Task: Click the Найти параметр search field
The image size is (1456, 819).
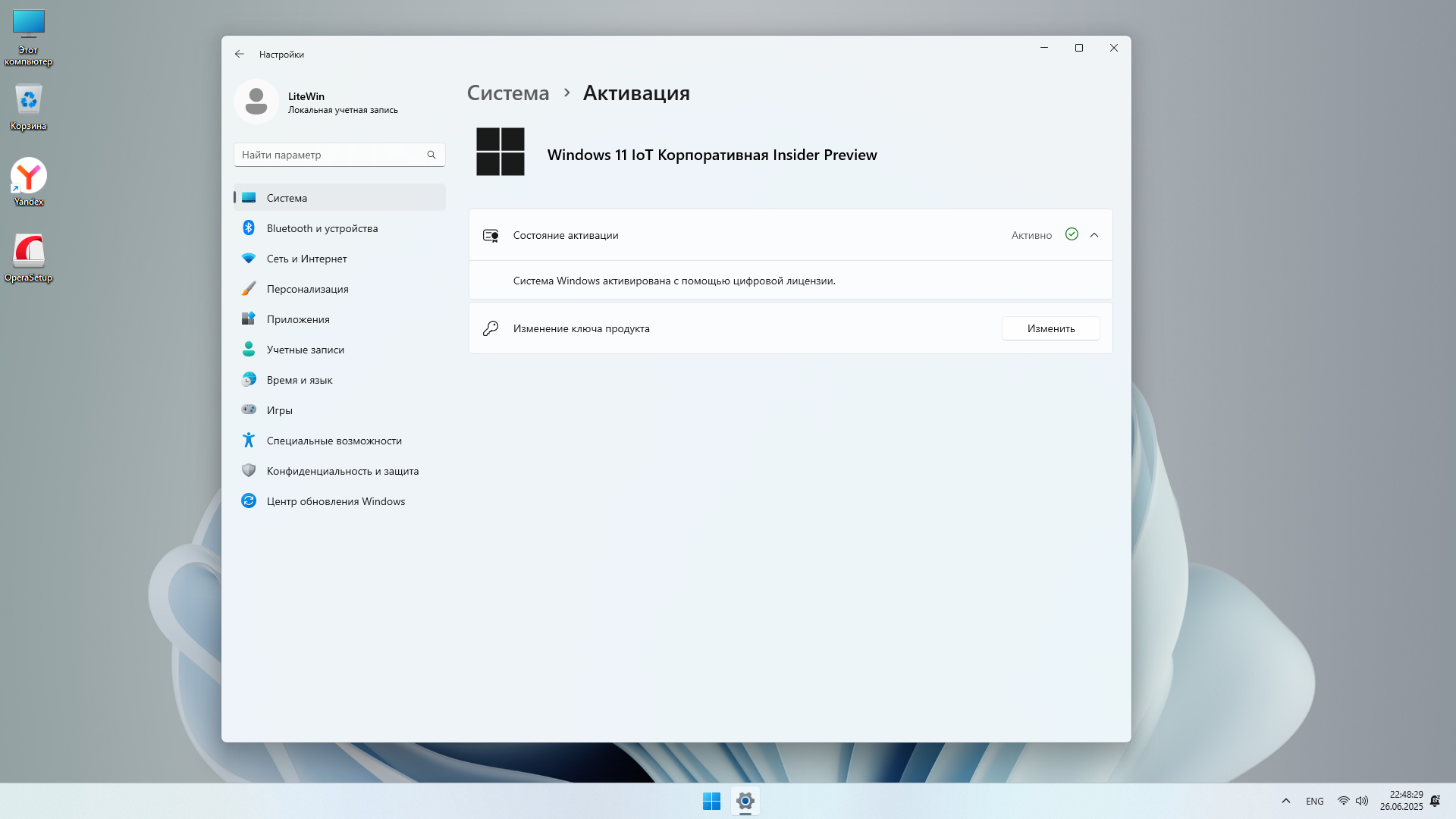Action: [332, 155]
